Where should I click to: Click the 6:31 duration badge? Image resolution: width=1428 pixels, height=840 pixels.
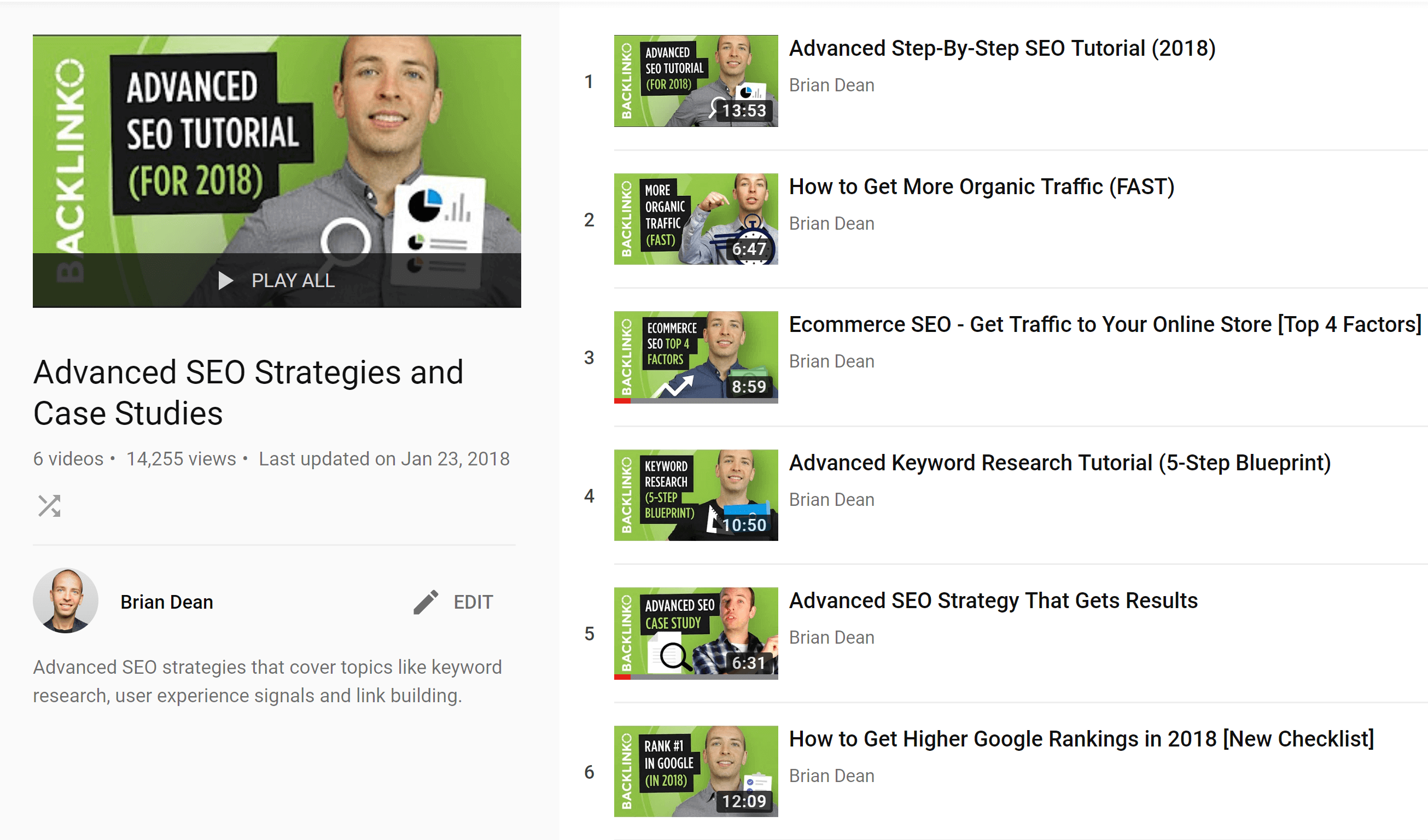749,663
